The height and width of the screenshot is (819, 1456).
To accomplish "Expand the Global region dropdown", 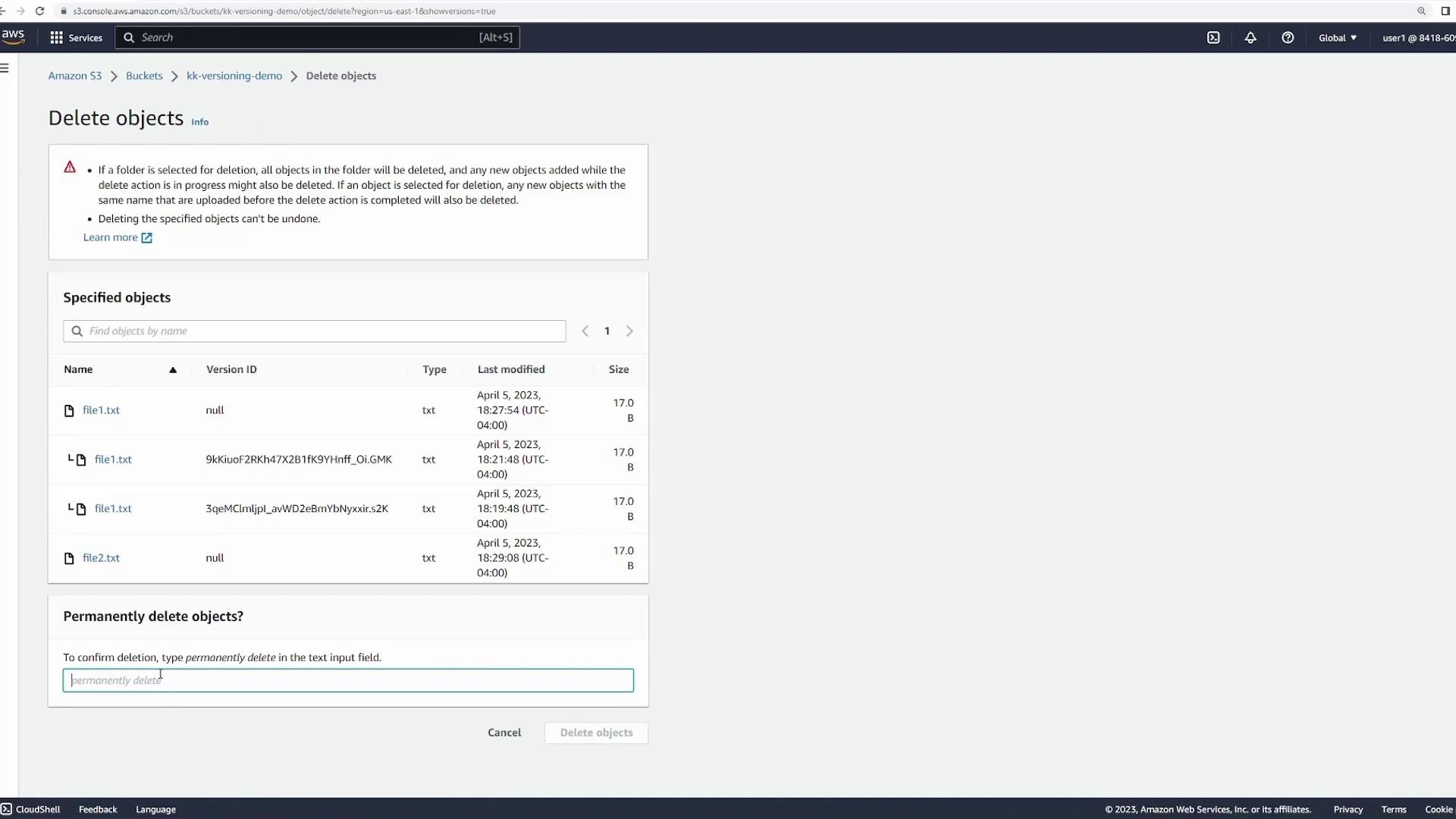I will [1338, 38].
